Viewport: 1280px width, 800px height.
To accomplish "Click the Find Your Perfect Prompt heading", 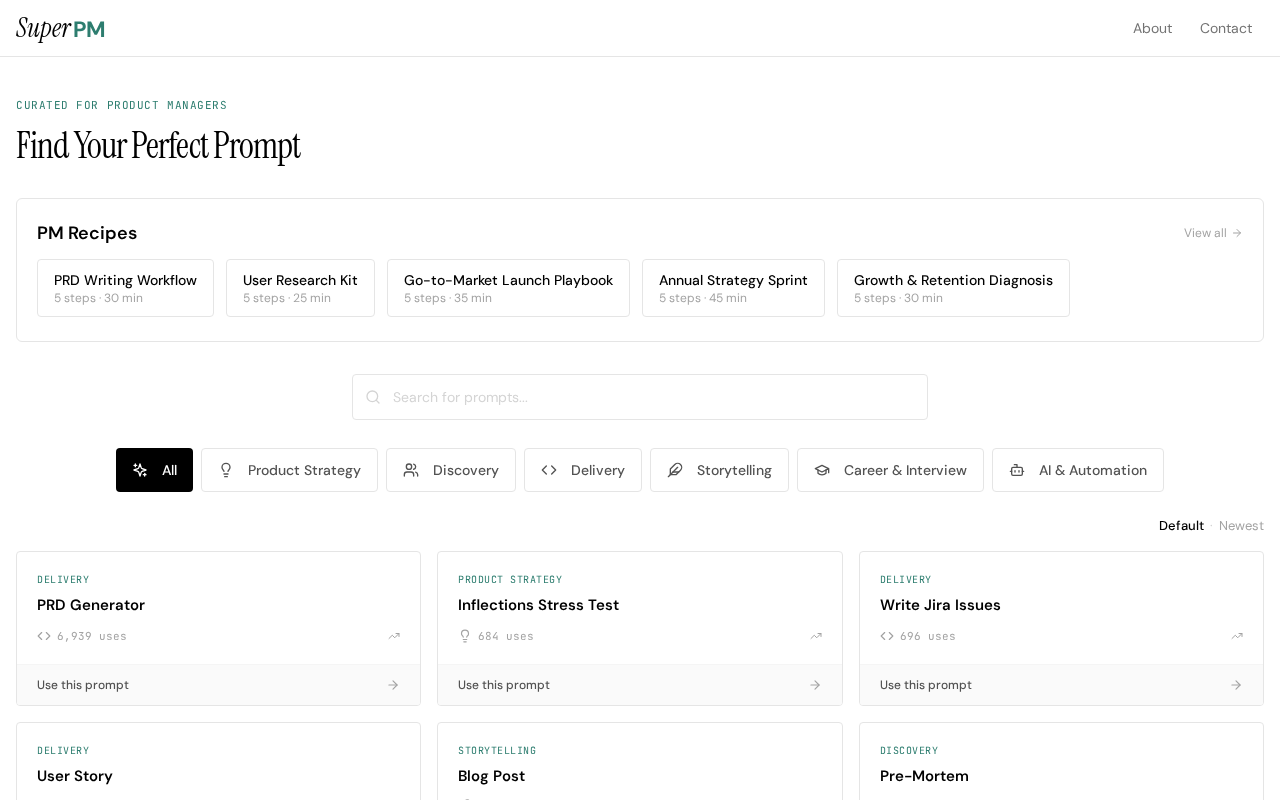I will tap(158, 146).
